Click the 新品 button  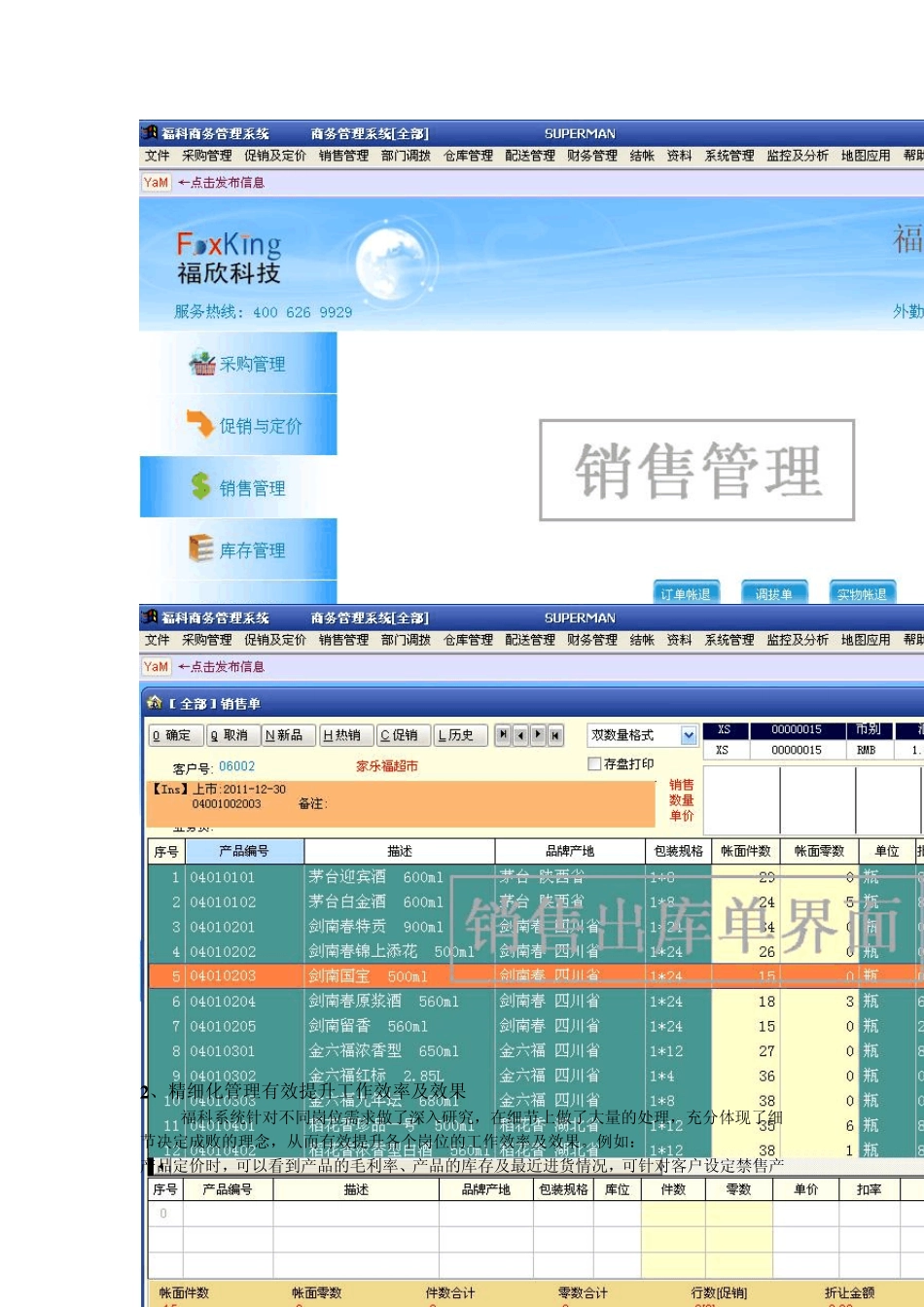(x=288, y=735)
